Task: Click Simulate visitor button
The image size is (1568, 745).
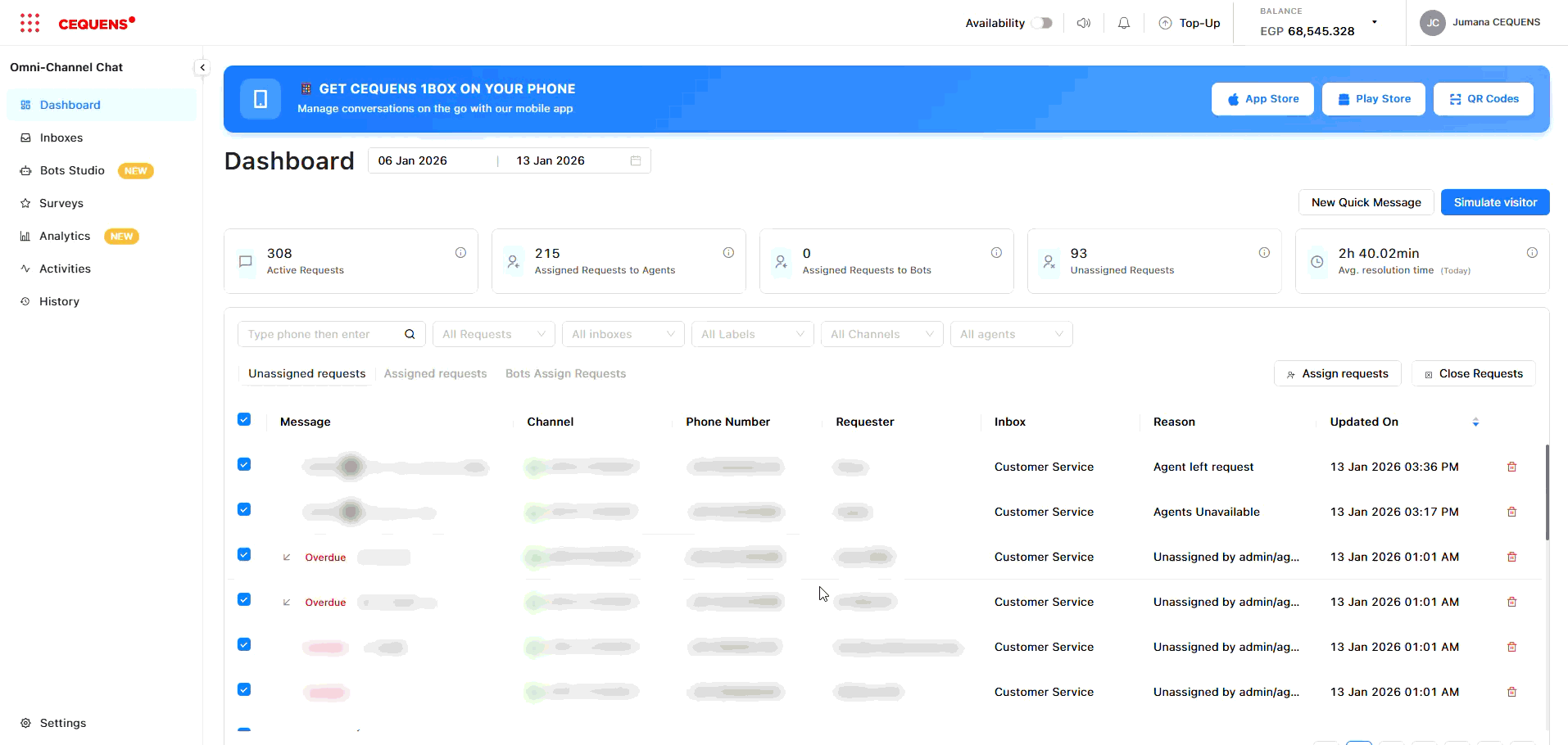Action: point(1495,202)
